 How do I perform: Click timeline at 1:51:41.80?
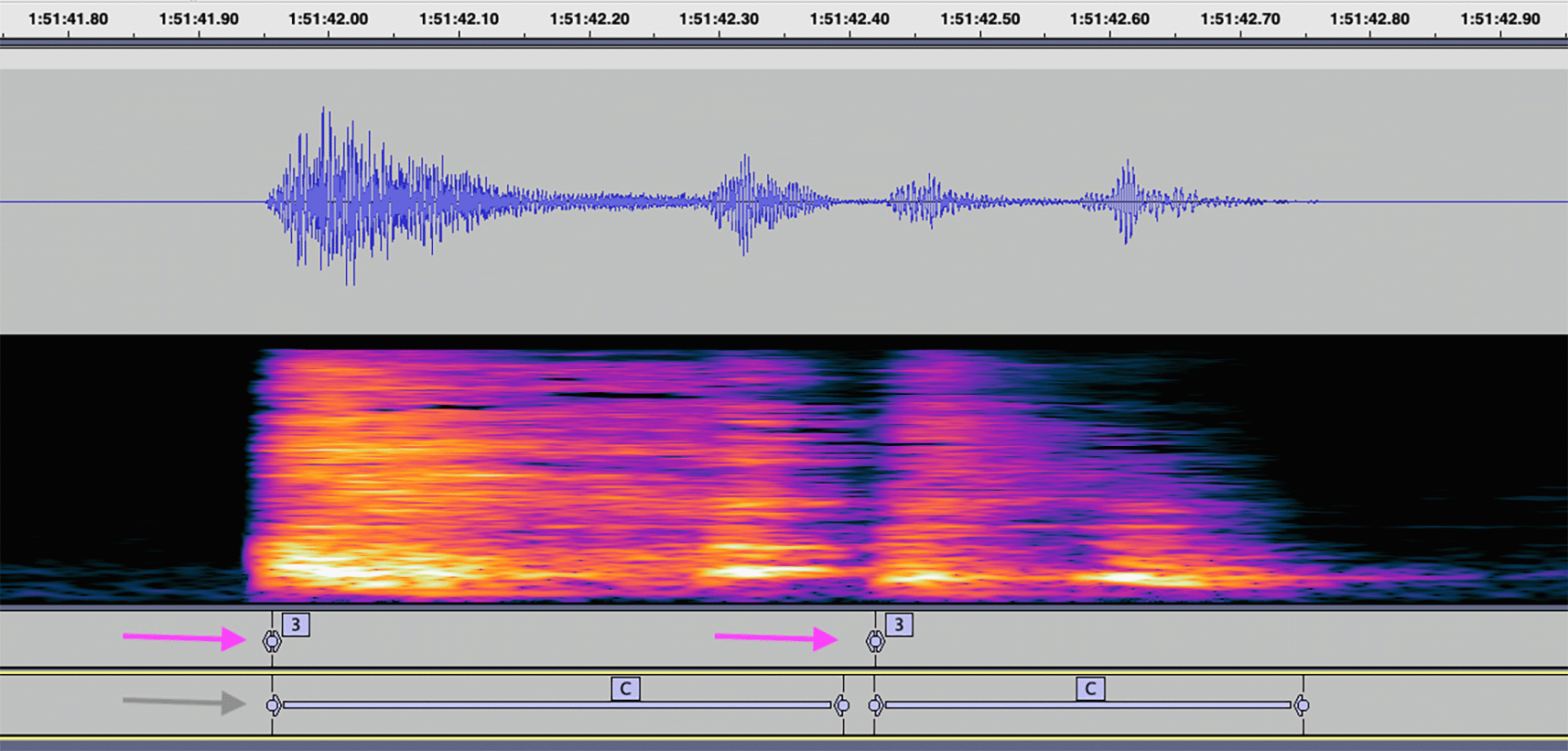pyautogui.click(x=69, y=19)
